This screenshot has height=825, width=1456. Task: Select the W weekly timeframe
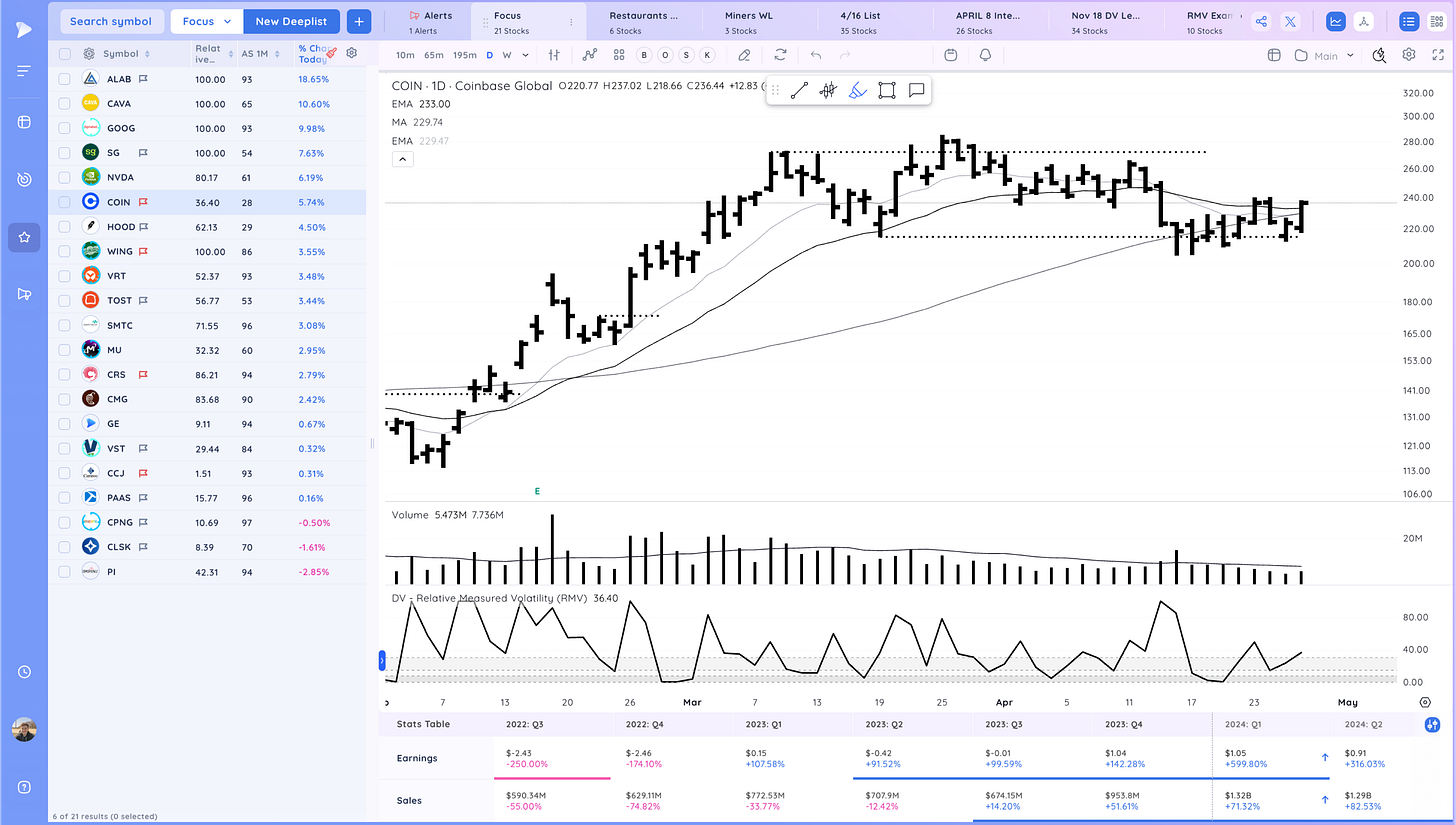coord(507,55)
